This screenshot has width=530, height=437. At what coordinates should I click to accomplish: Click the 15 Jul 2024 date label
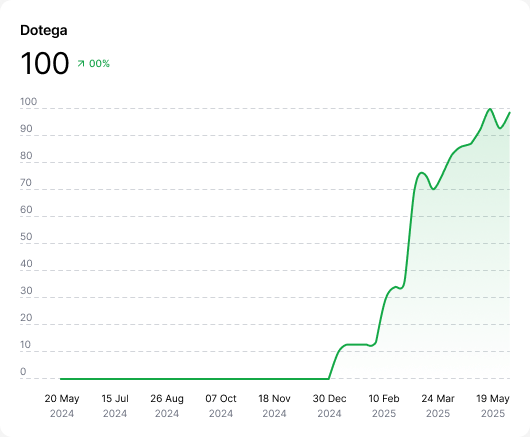115,406
